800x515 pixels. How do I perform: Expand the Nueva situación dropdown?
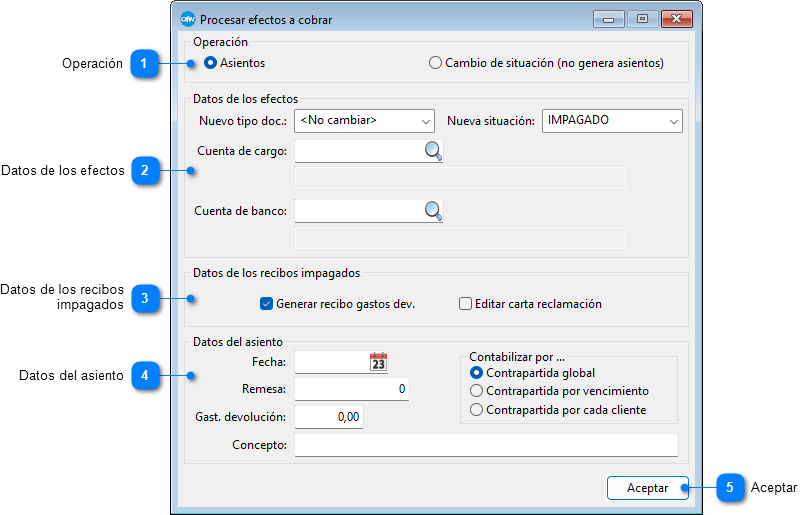click(612, 121)
